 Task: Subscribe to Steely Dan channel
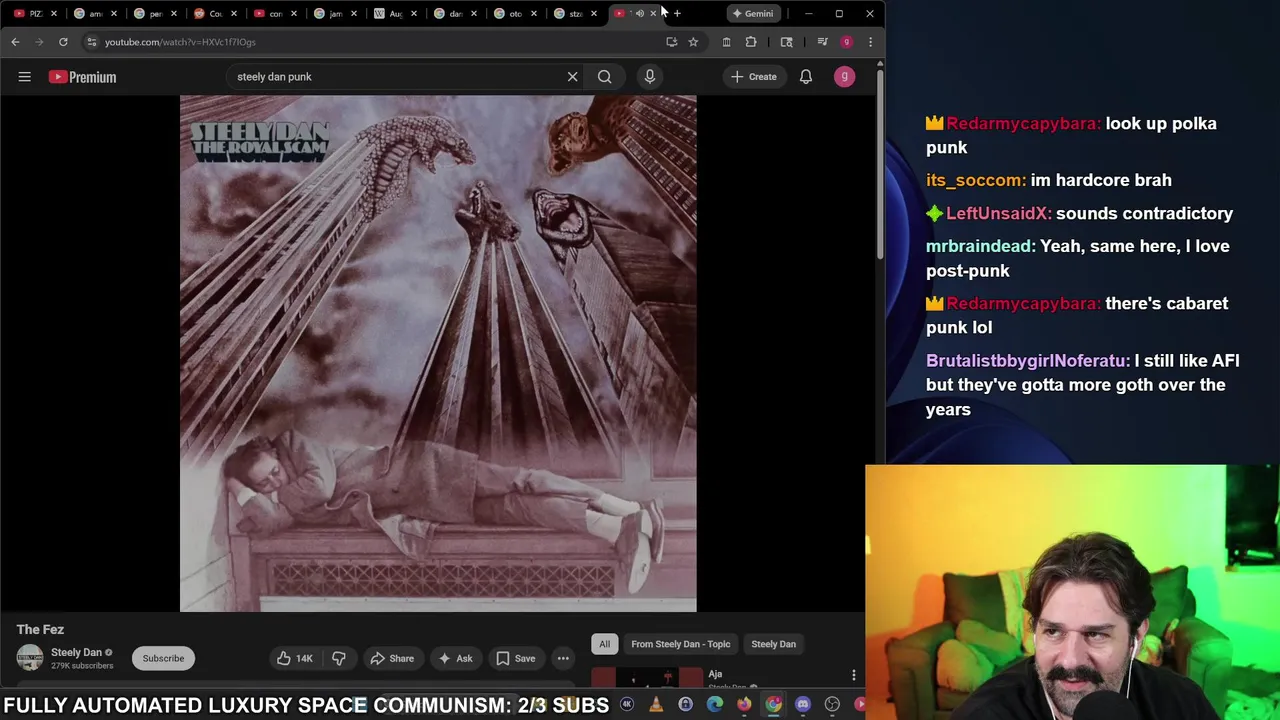[163, 658]
